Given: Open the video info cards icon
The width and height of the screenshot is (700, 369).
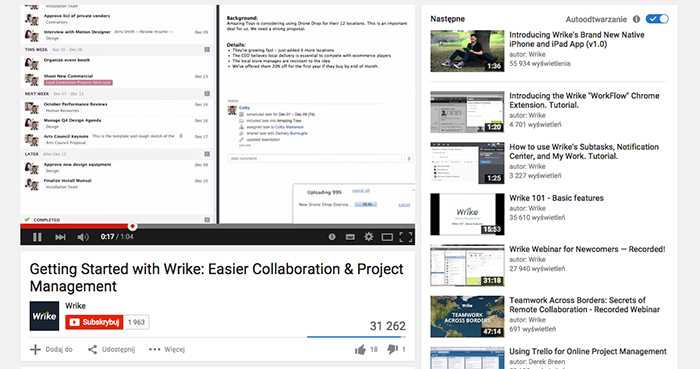Looking at the screenshot, I should tap(332, 237).
